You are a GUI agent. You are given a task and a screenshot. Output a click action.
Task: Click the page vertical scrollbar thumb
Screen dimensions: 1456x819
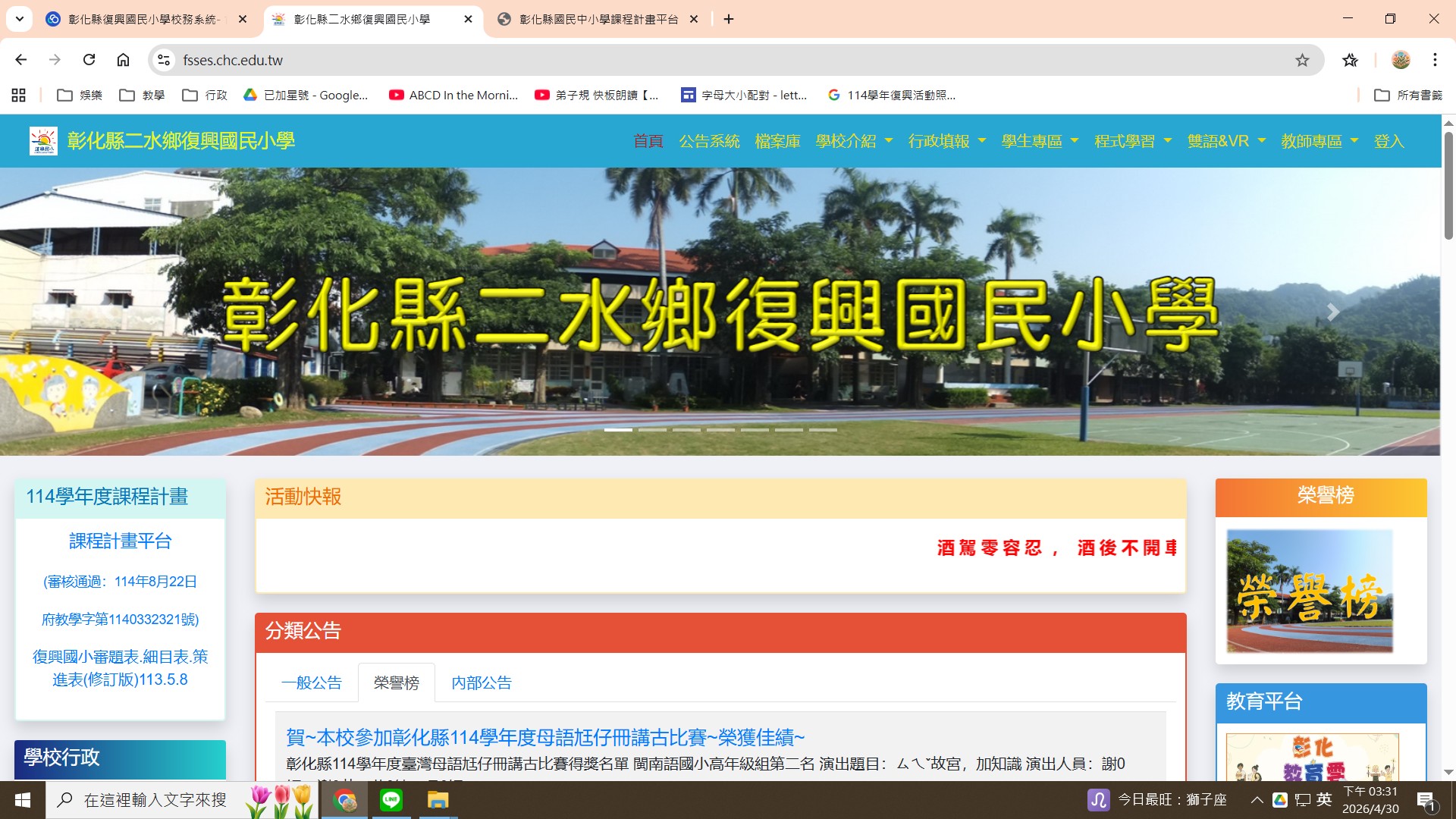[x=1448, y=186]
